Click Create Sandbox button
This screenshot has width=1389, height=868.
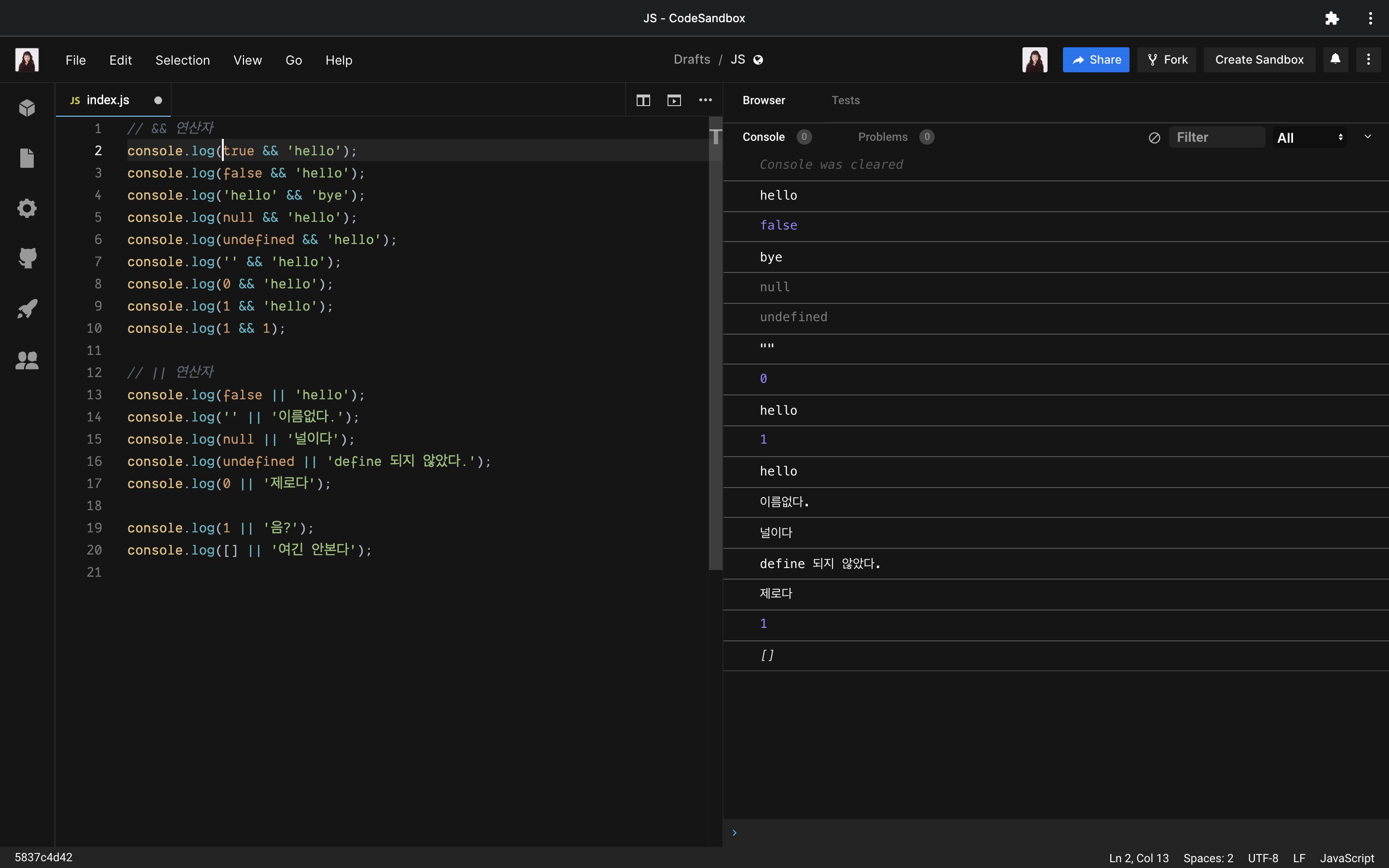coord(1259,60)
